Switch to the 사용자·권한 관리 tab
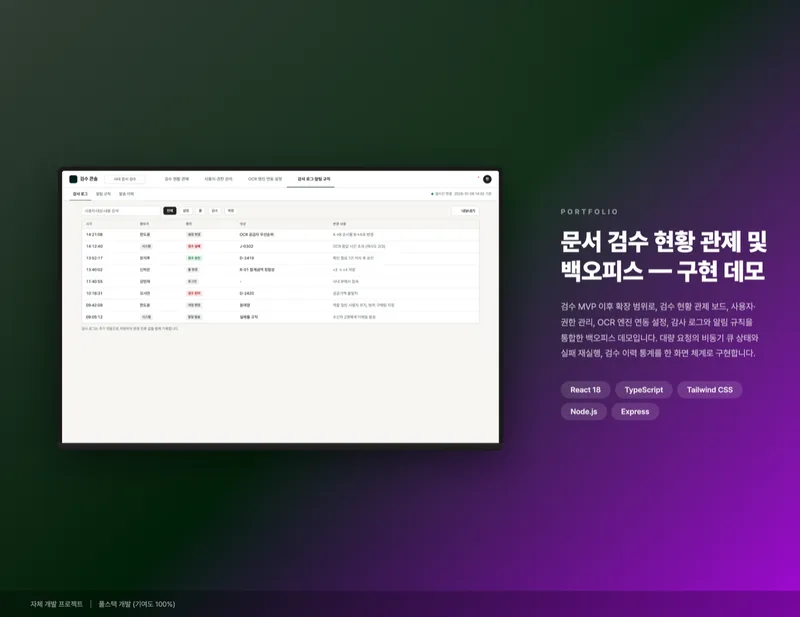800x617 pixels. [x=218, y=179]
